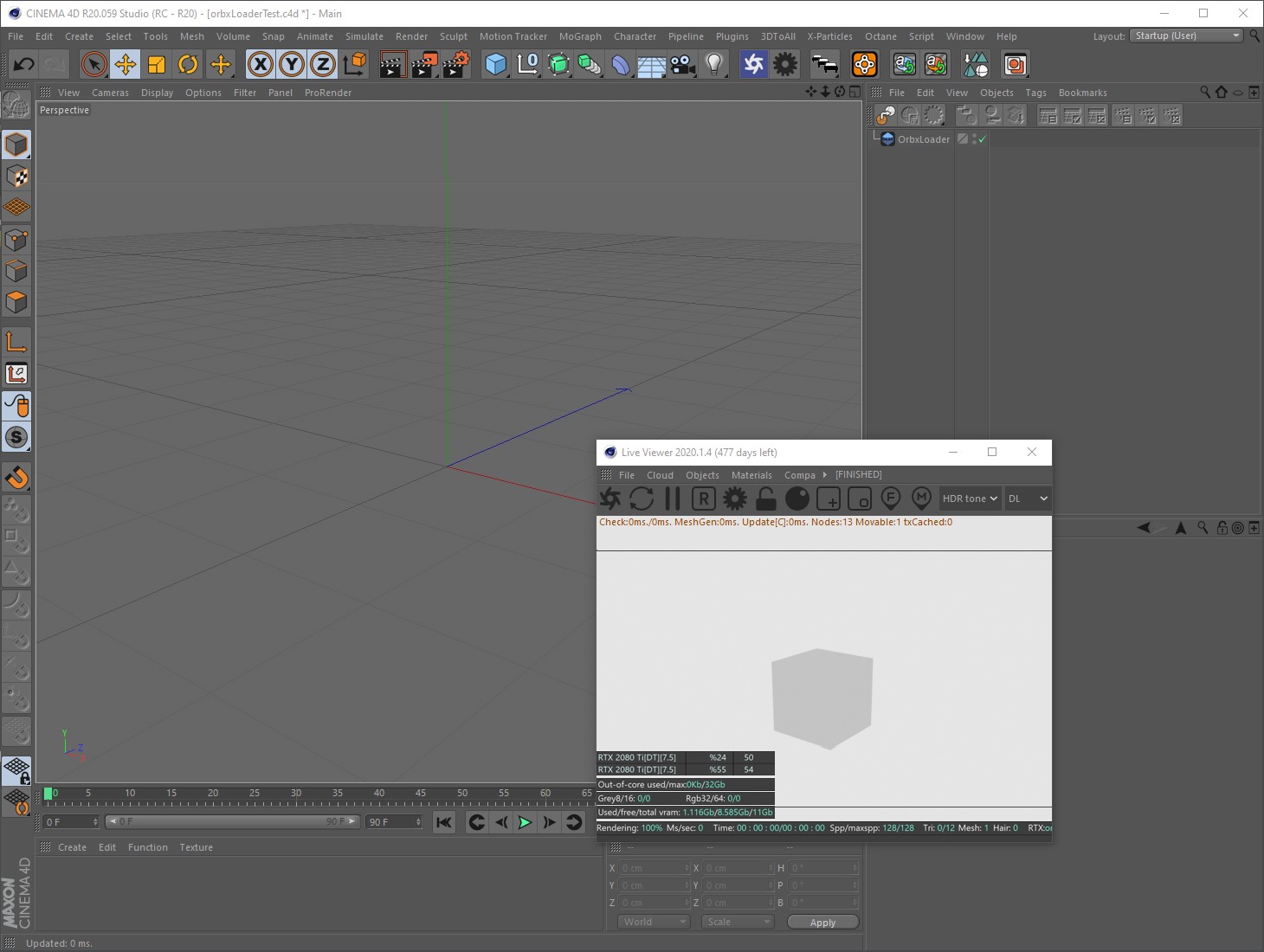Select the OrbxLoader object in Object Manager
The image size is (1264, 952).
point(923,139)
